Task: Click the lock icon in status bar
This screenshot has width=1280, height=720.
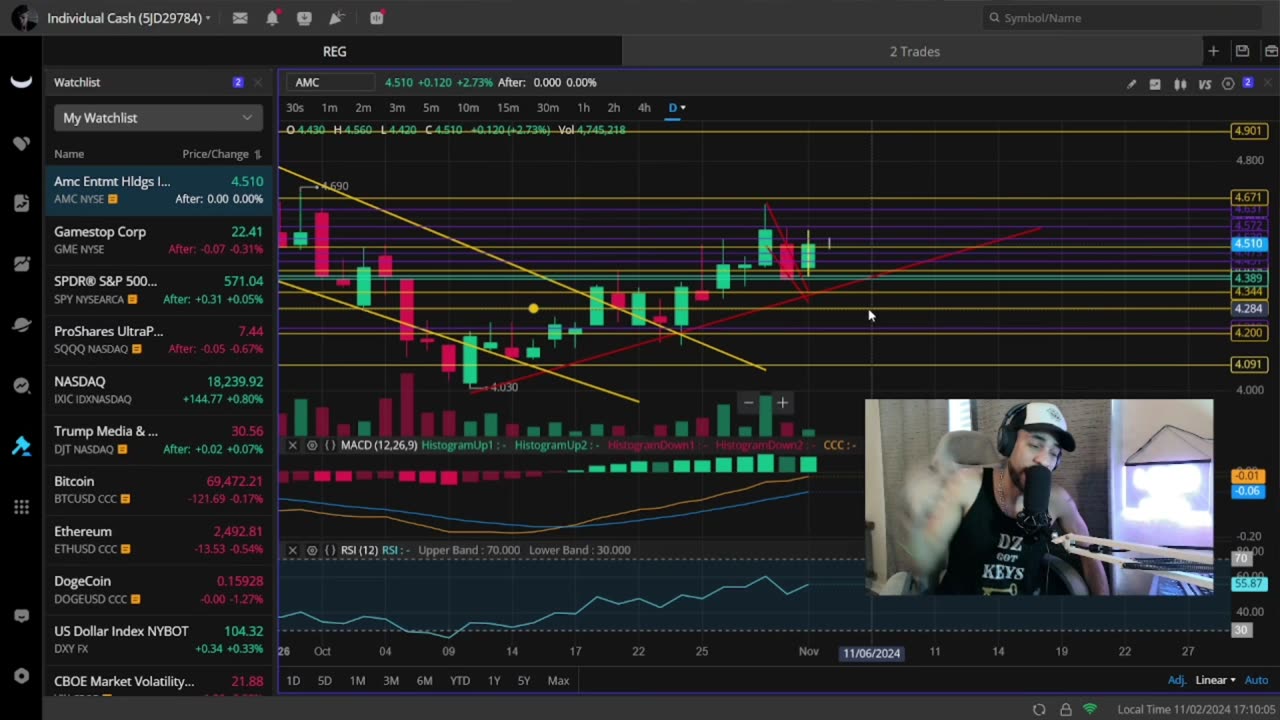Action: pyautogui.click(x=1065, y=709)
